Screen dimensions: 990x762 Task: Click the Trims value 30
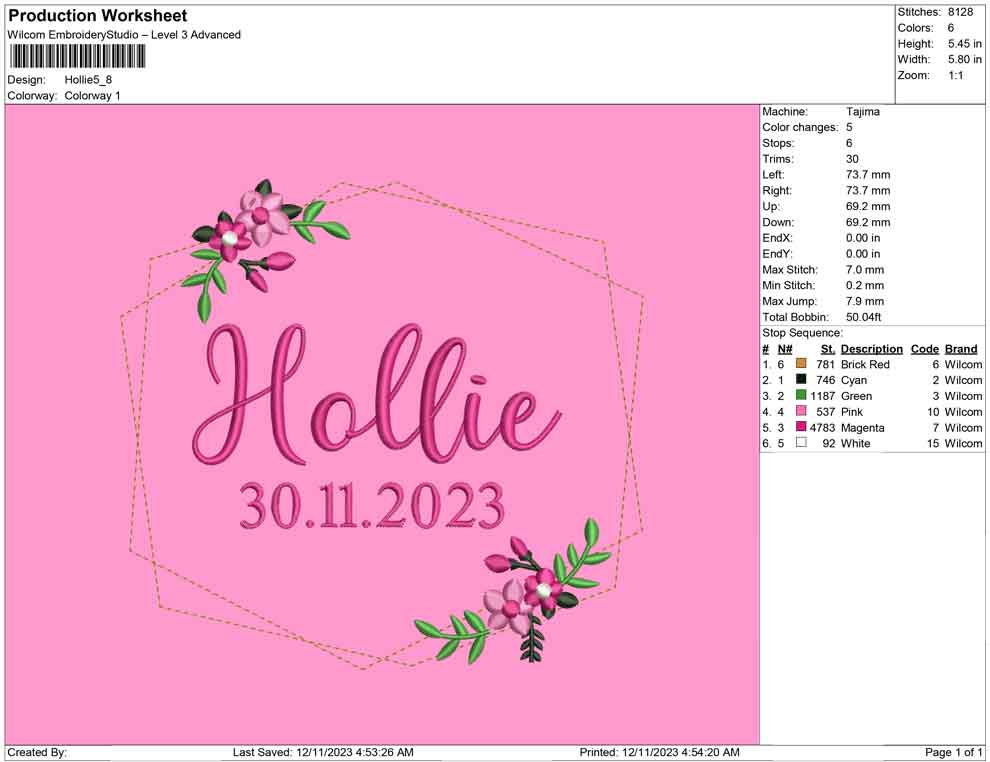pos(852,158)
